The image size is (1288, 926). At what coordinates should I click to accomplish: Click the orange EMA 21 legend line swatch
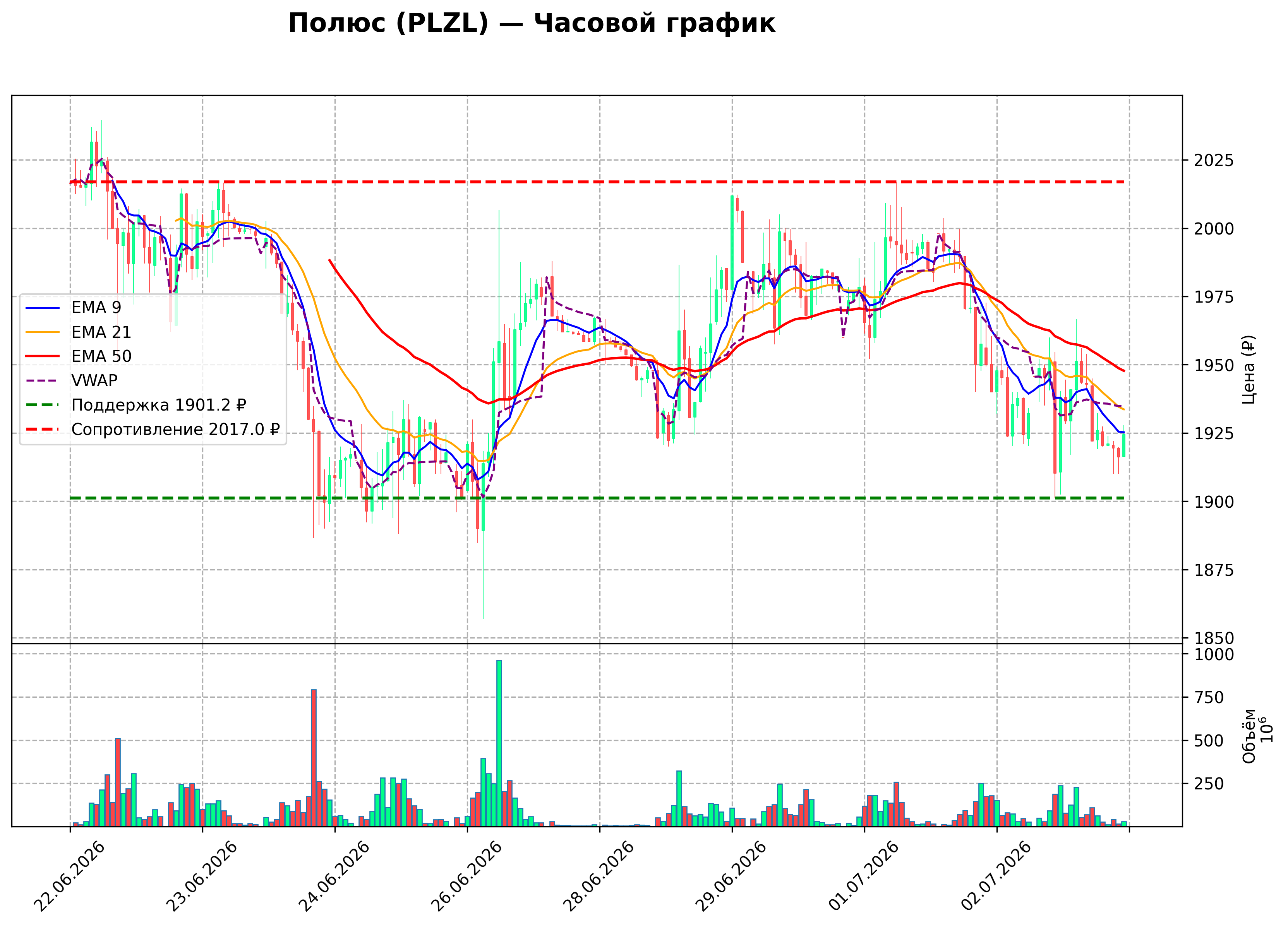point(43,332)
